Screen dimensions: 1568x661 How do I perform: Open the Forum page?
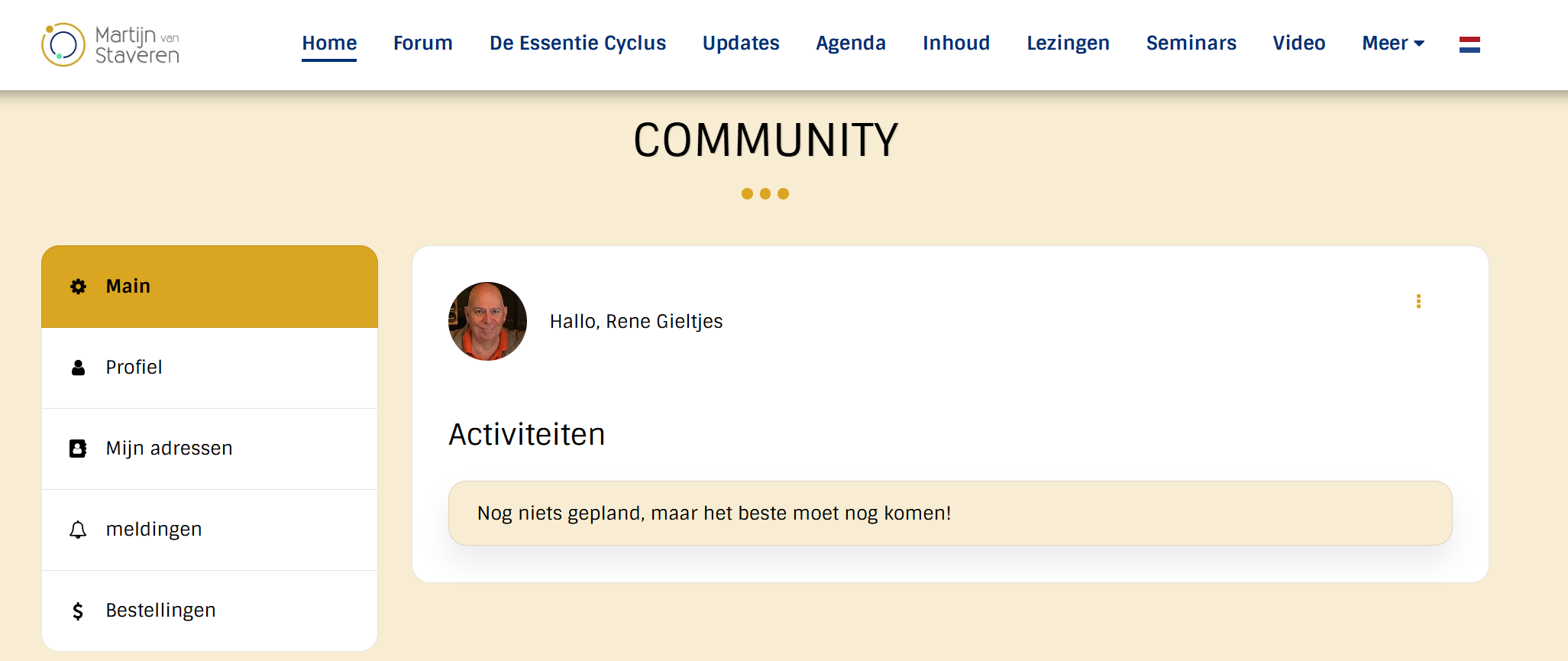[x=423, y=44]
